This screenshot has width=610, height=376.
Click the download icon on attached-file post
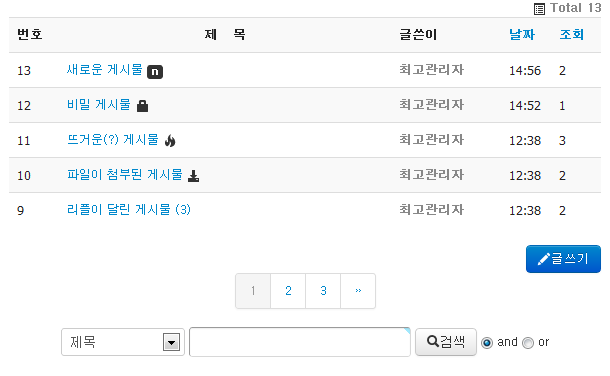coord(193,176)
